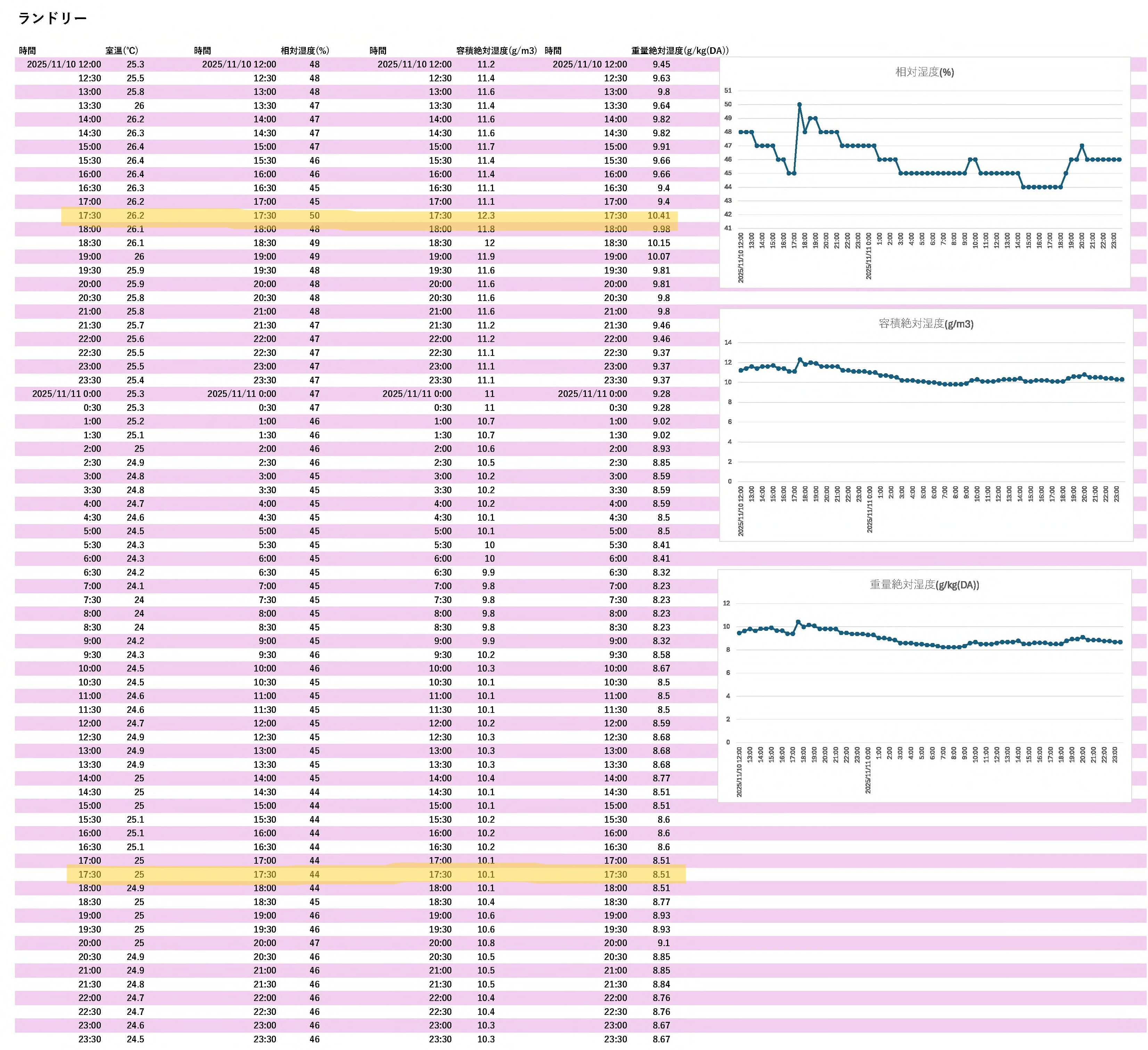This screenshot has height=1050, width=1148.
Task: Click the cell showing 9.45 in first row
Action: (x=661, y=64)
